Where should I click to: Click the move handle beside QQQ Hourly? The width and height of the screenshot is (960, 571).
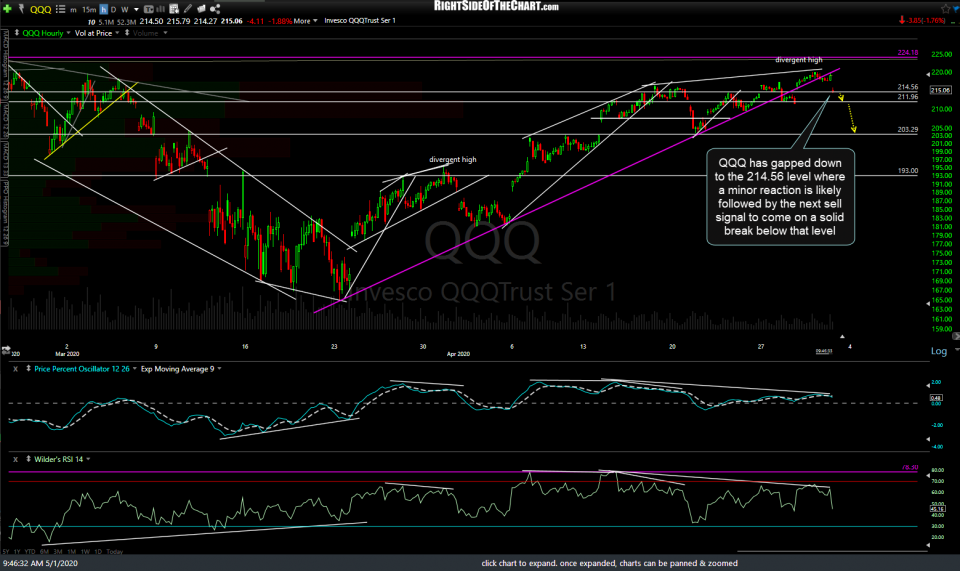pos(17,33)
